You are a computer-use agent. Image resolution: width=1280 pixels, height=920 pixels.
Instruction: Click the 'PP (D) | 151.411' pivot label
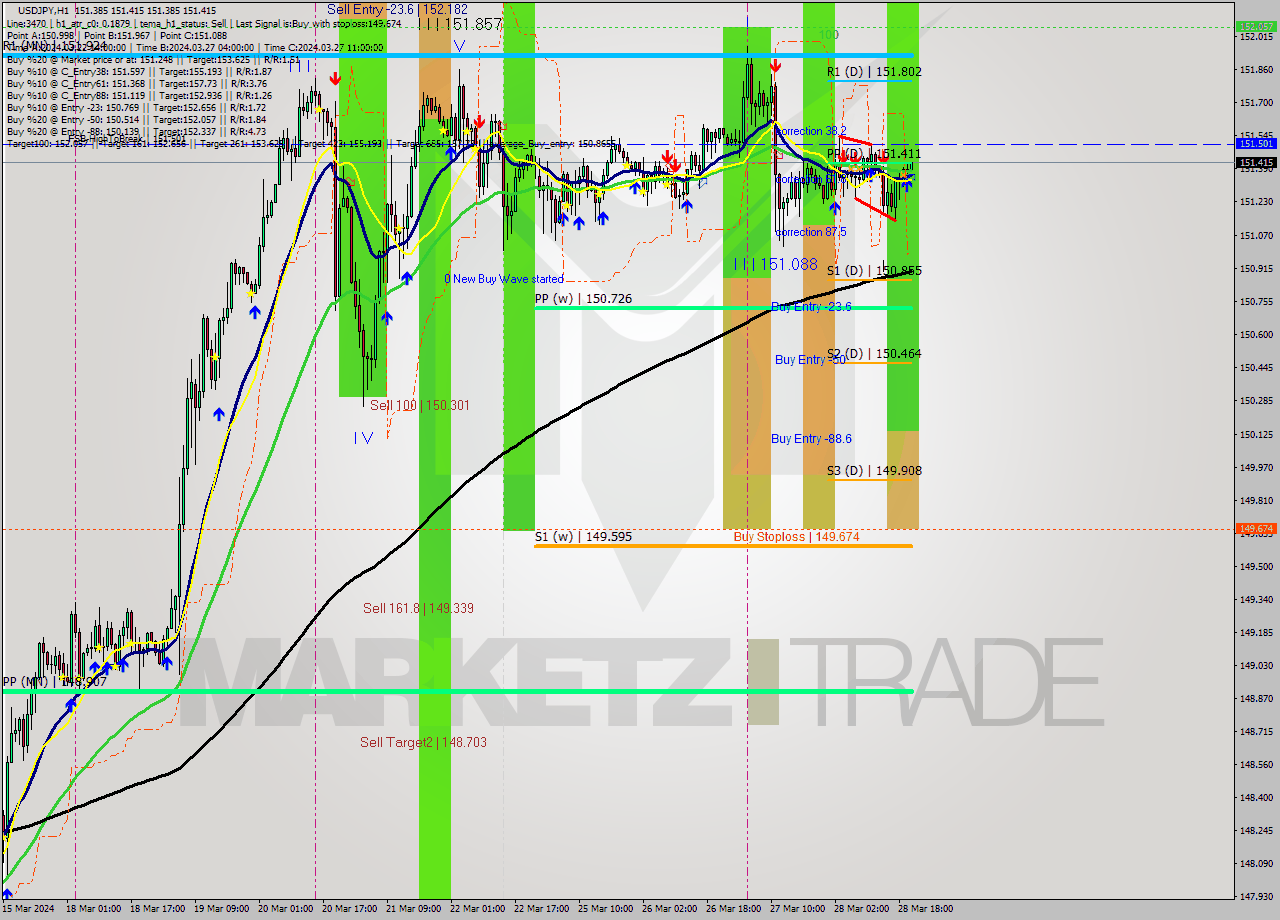[874, 154]
